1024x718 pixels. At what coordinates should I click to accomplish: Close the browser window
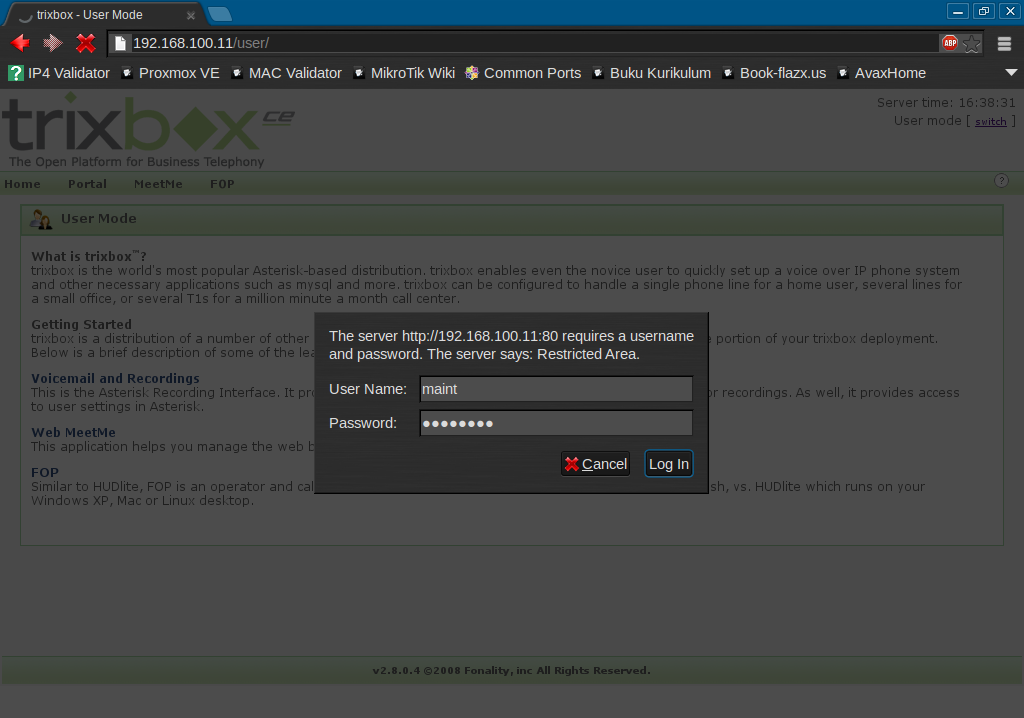(1010, 11)
